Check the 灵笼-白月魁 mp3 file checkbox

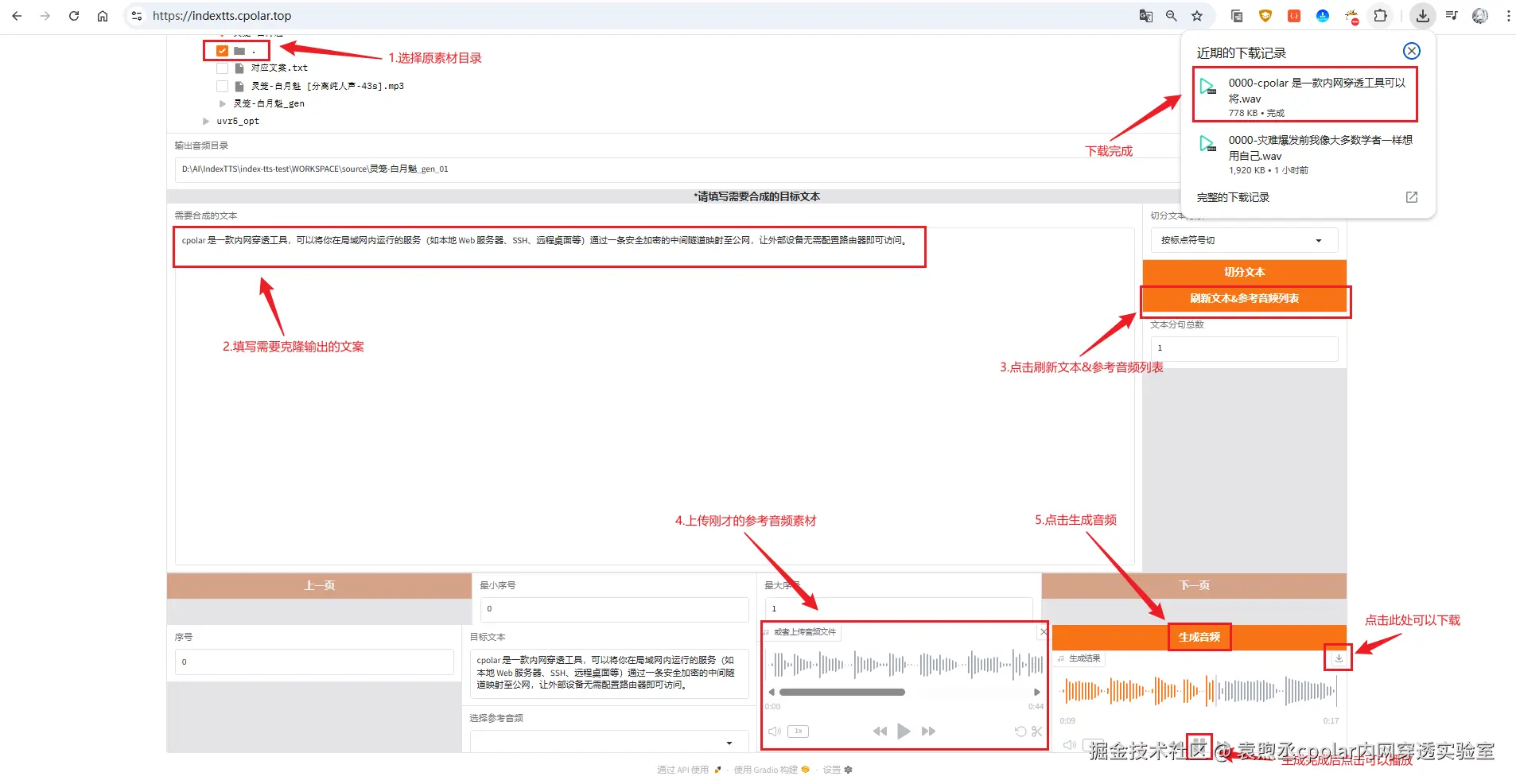pos(222,86)
